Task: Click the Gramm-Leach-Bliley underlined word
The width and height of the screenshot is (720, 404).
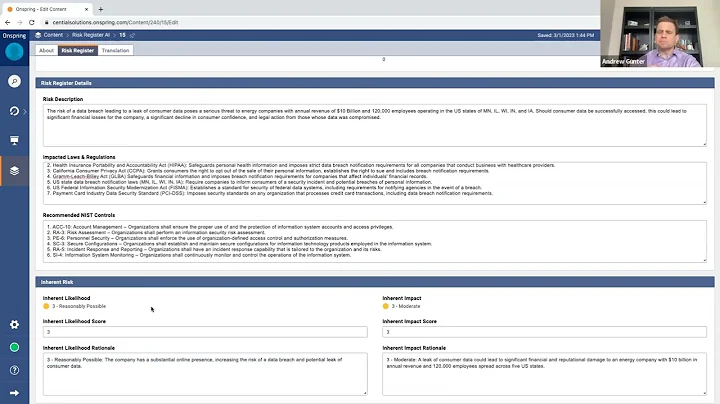Action: [x=76, y=176]
